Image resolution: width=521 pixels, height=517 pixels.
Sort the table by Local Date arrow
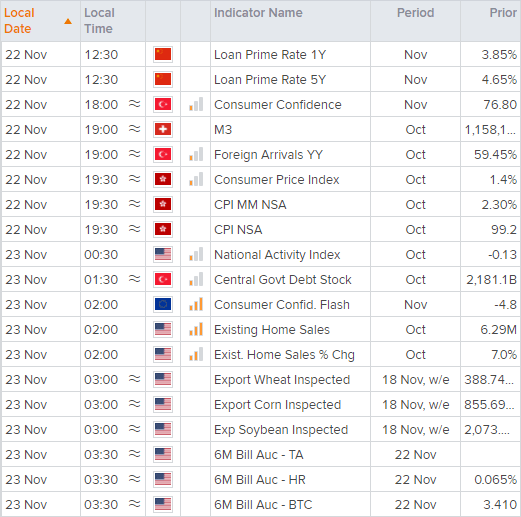coord(68,21)
